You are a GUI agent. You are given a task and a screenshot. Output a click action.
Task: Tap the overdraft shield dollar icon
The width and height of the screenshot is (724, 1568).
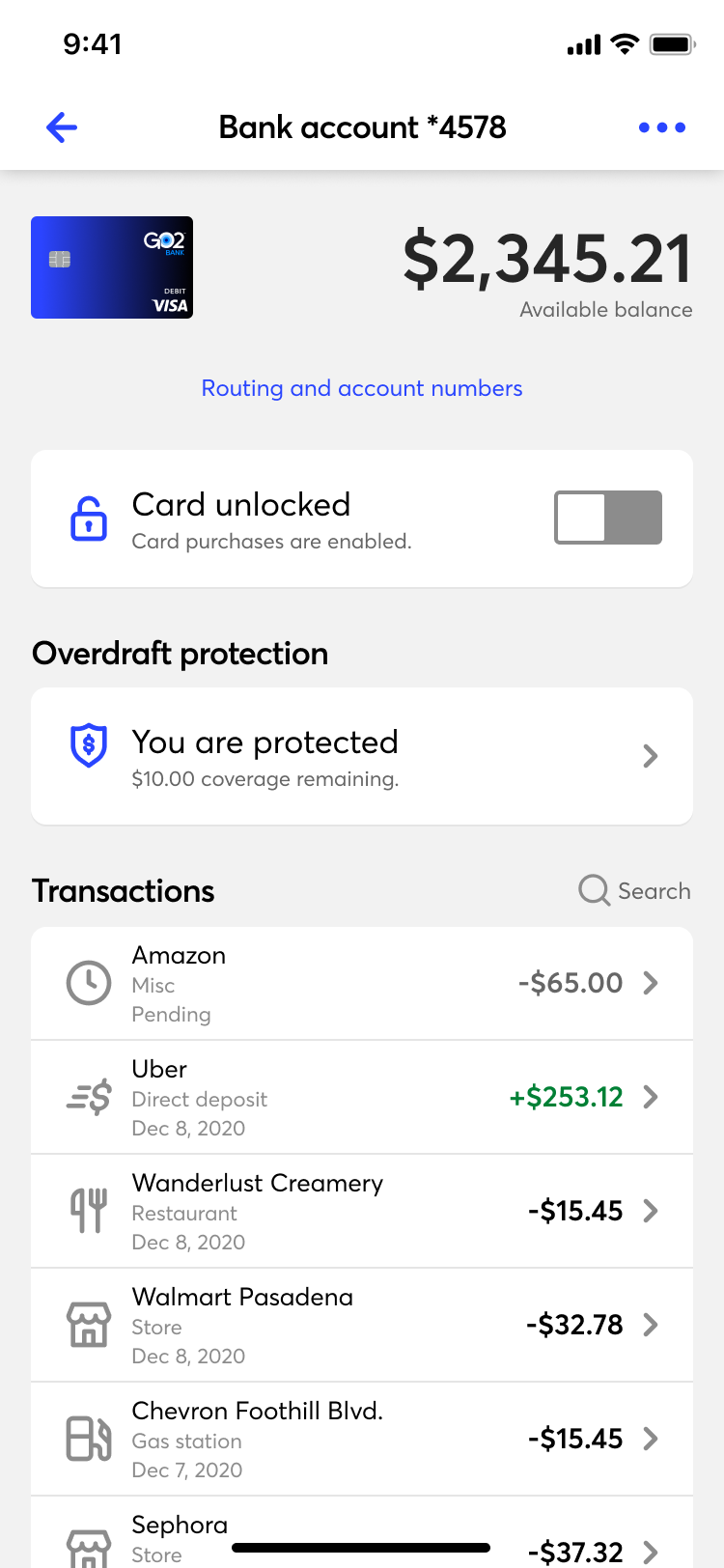click(89, 745)
